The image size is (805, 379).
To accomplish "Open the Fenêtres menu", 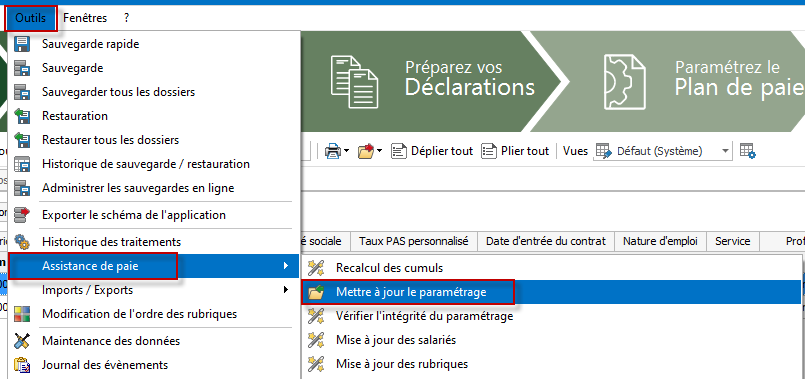I will click(x=85, y=18).
